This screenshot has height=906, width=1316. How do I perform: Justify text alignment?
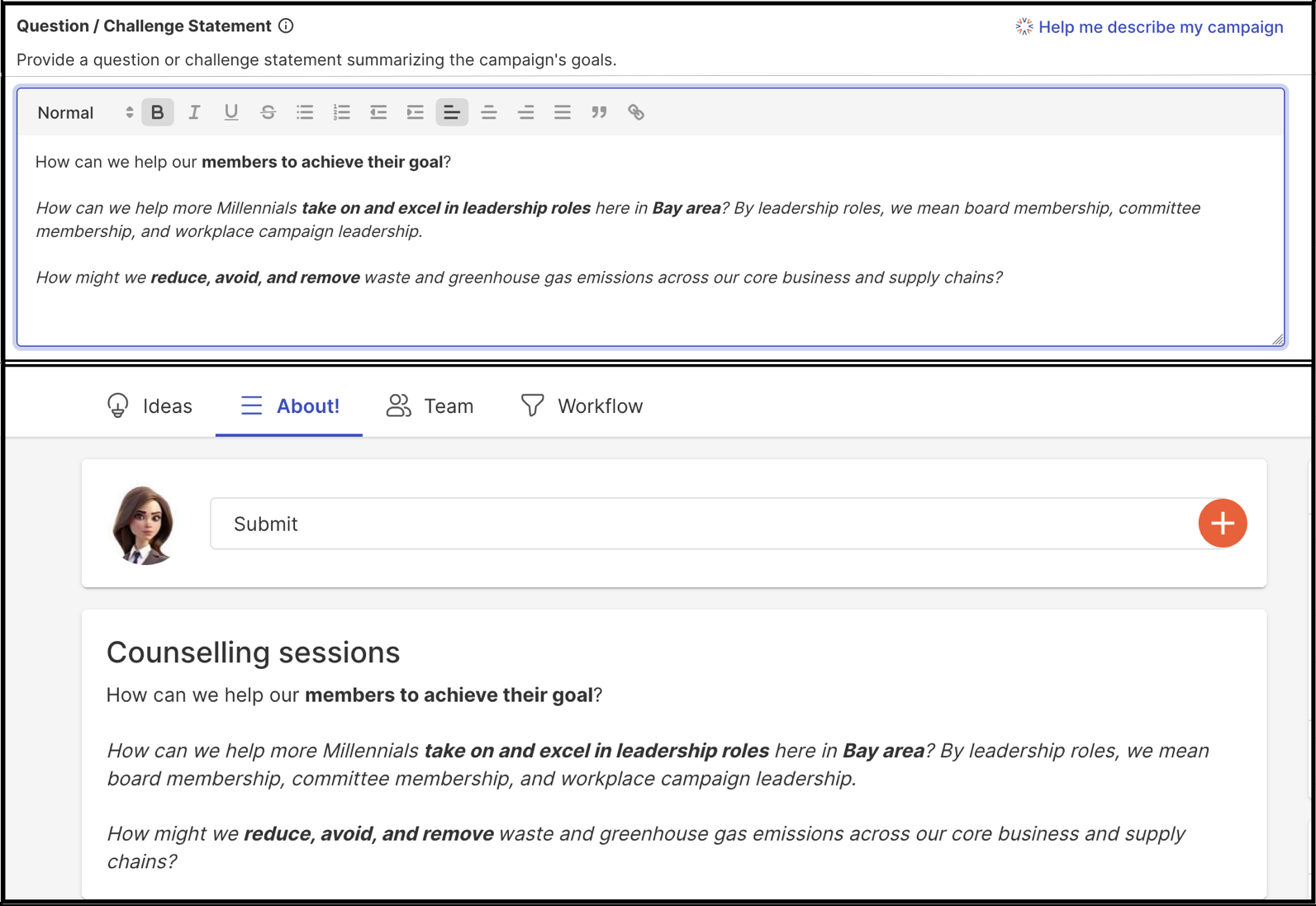tap(563, 112)
